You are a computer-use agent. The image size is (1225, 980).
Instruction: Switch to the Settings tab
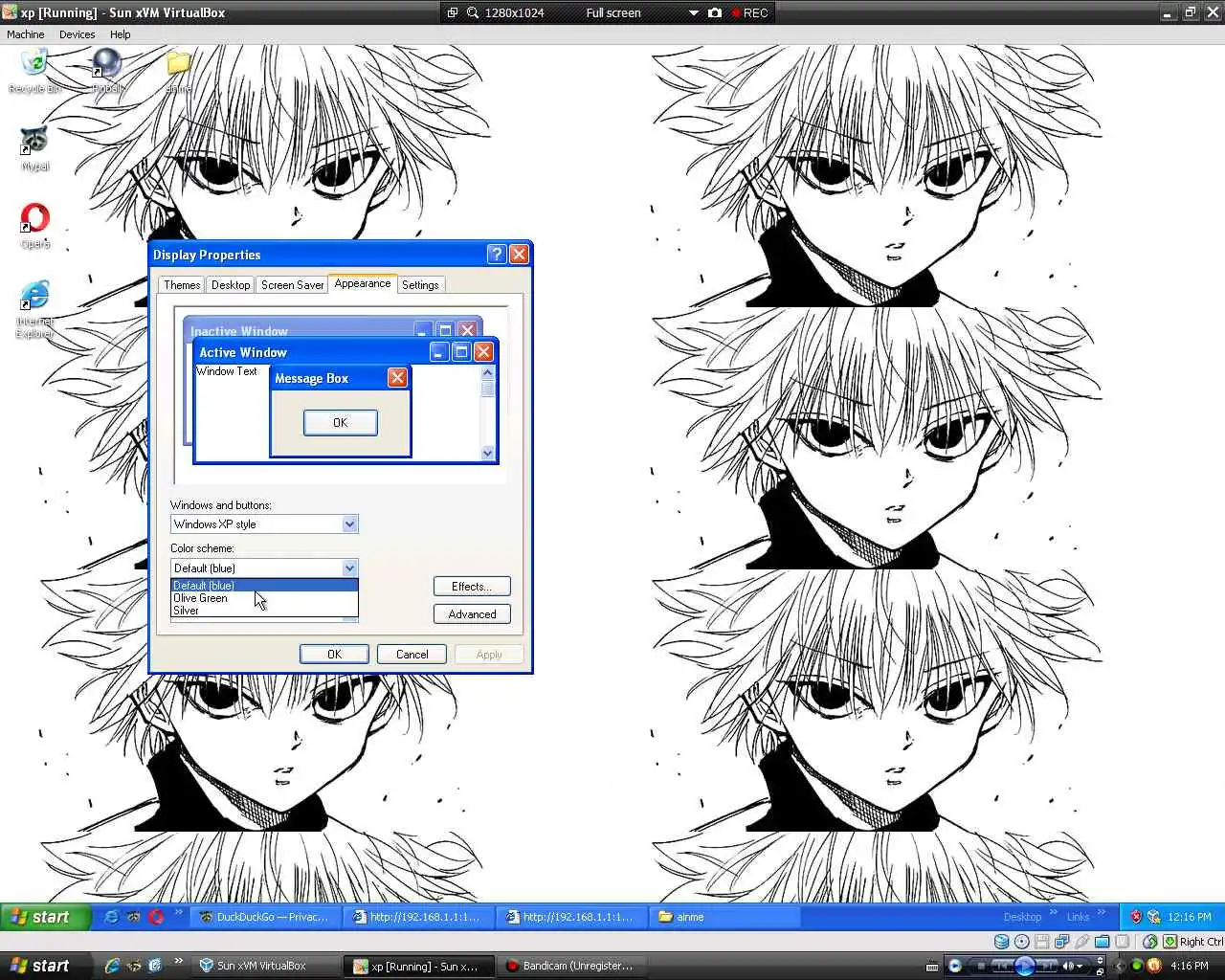click(420, 284)
